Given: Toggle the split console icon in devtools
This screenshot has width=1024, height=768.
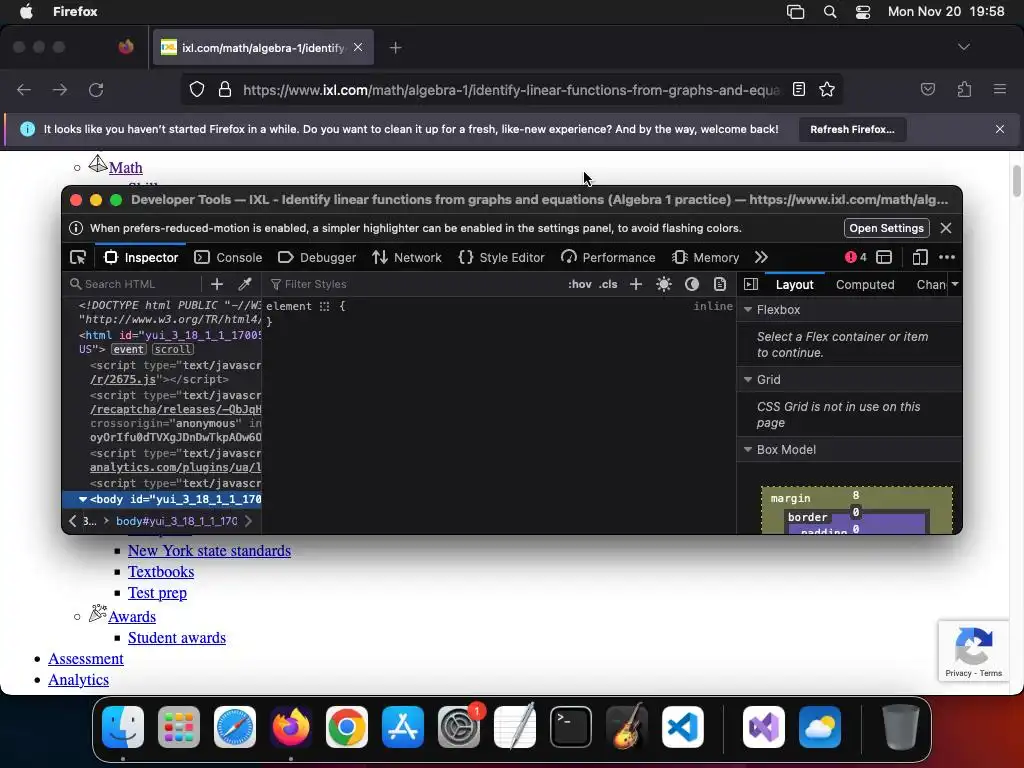Looking at the screenshot, I should pos(884,257).
